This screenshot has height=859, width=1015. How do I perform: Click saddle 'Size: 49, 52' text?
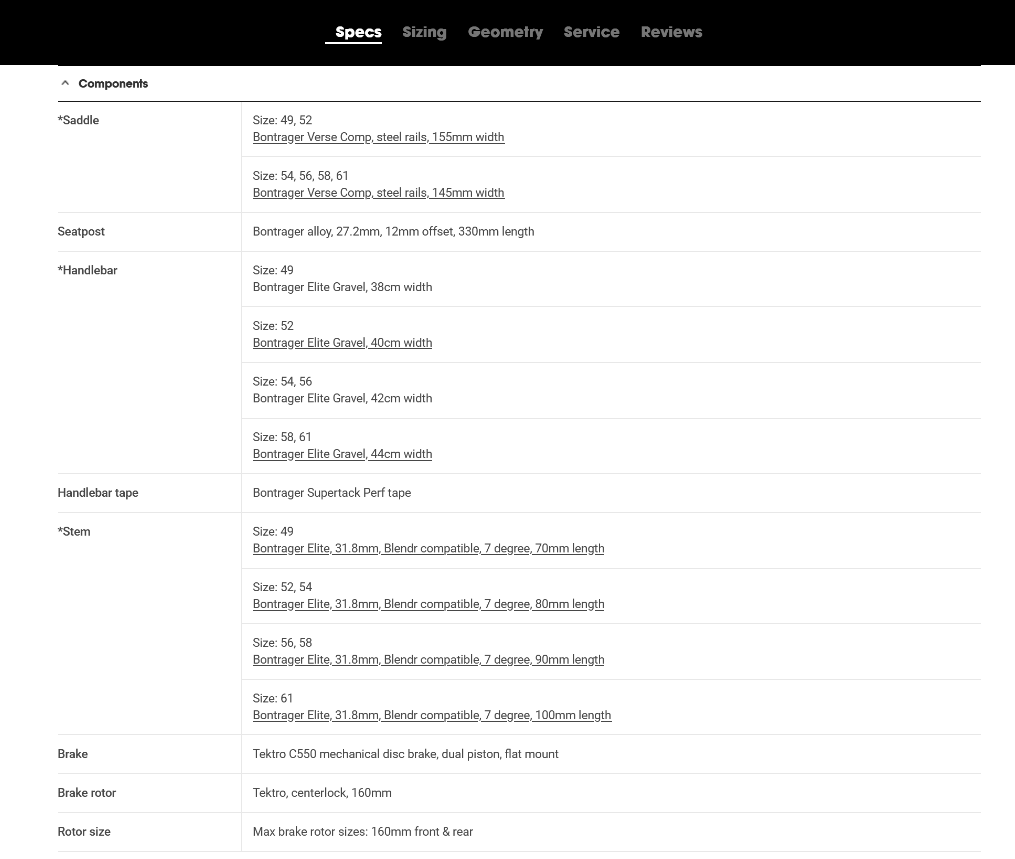282,120
